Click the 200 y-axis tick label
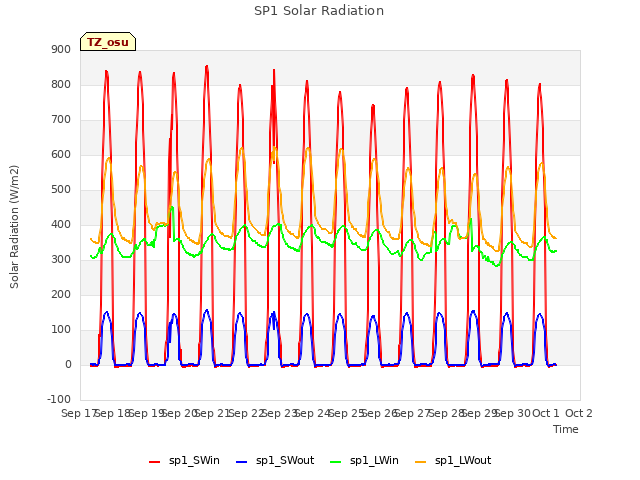Viewport: 640px width, 480px height. 61,294
